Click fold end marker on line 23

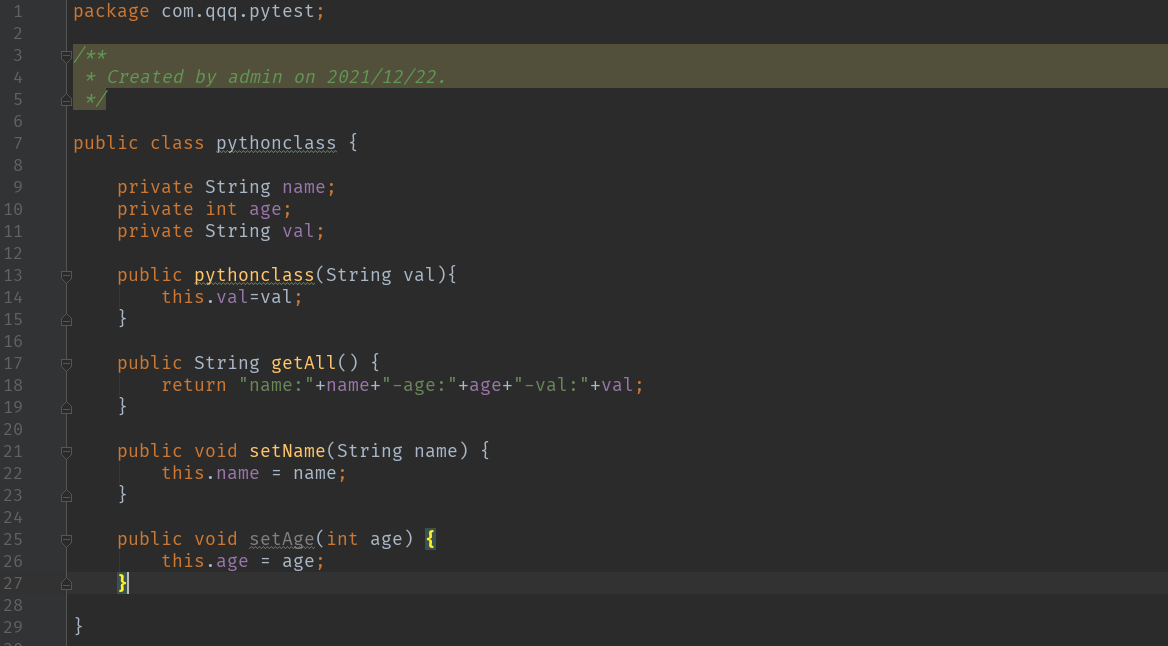(66, 495)
